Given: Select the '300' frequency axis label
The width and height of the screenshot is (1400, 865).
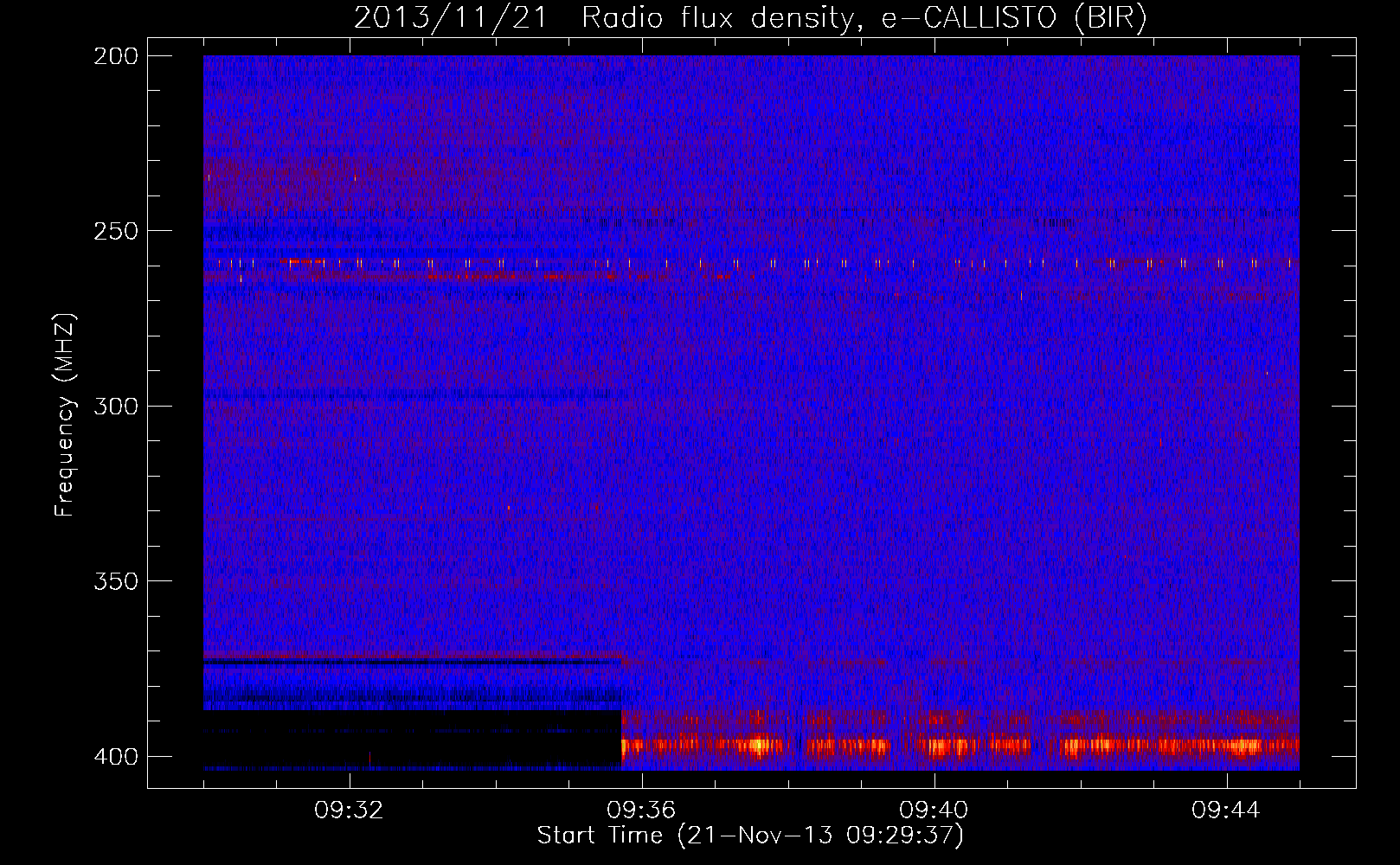Looking at the screenshot, I should [x=116, y=406].
